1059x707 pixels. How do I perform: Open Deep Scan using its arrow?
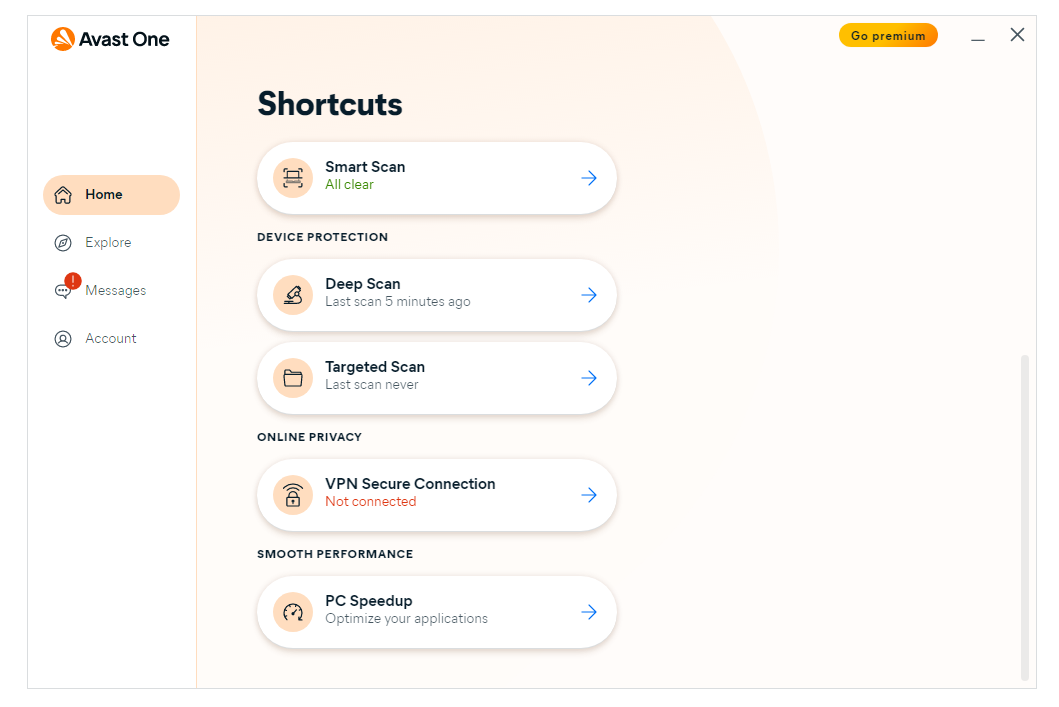tap(589, 295)
